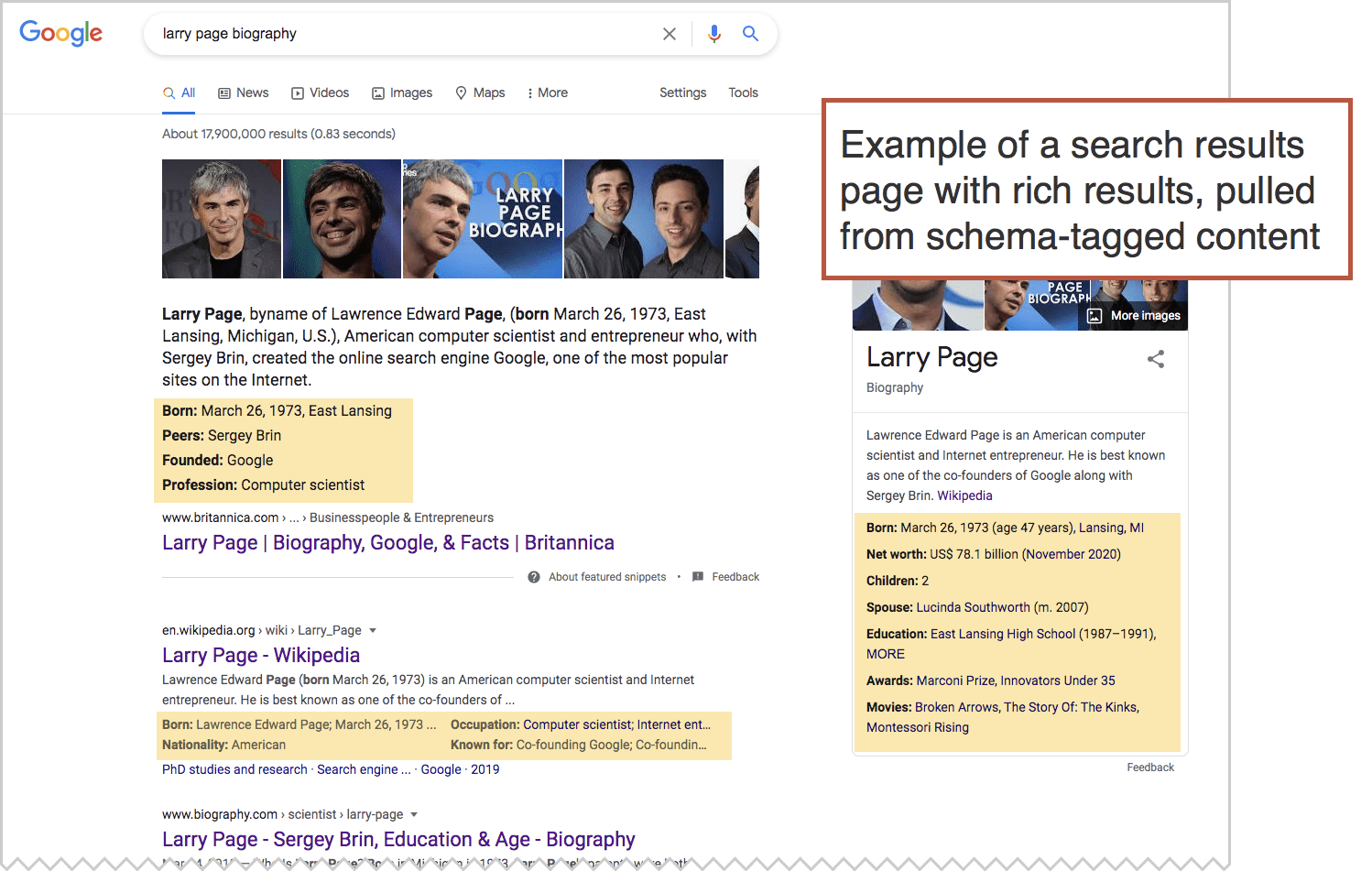
Task: Open About featured snippets link
Action: coord(607,577)
